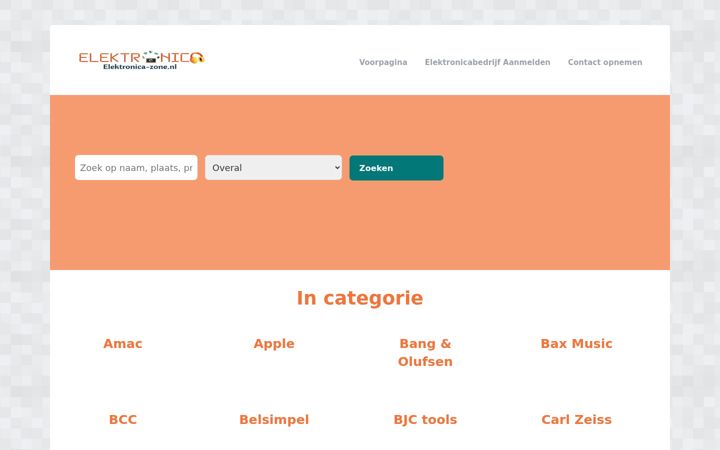Focus the Zoek op naam search field

pyautogui.click(x=136, y=168)
